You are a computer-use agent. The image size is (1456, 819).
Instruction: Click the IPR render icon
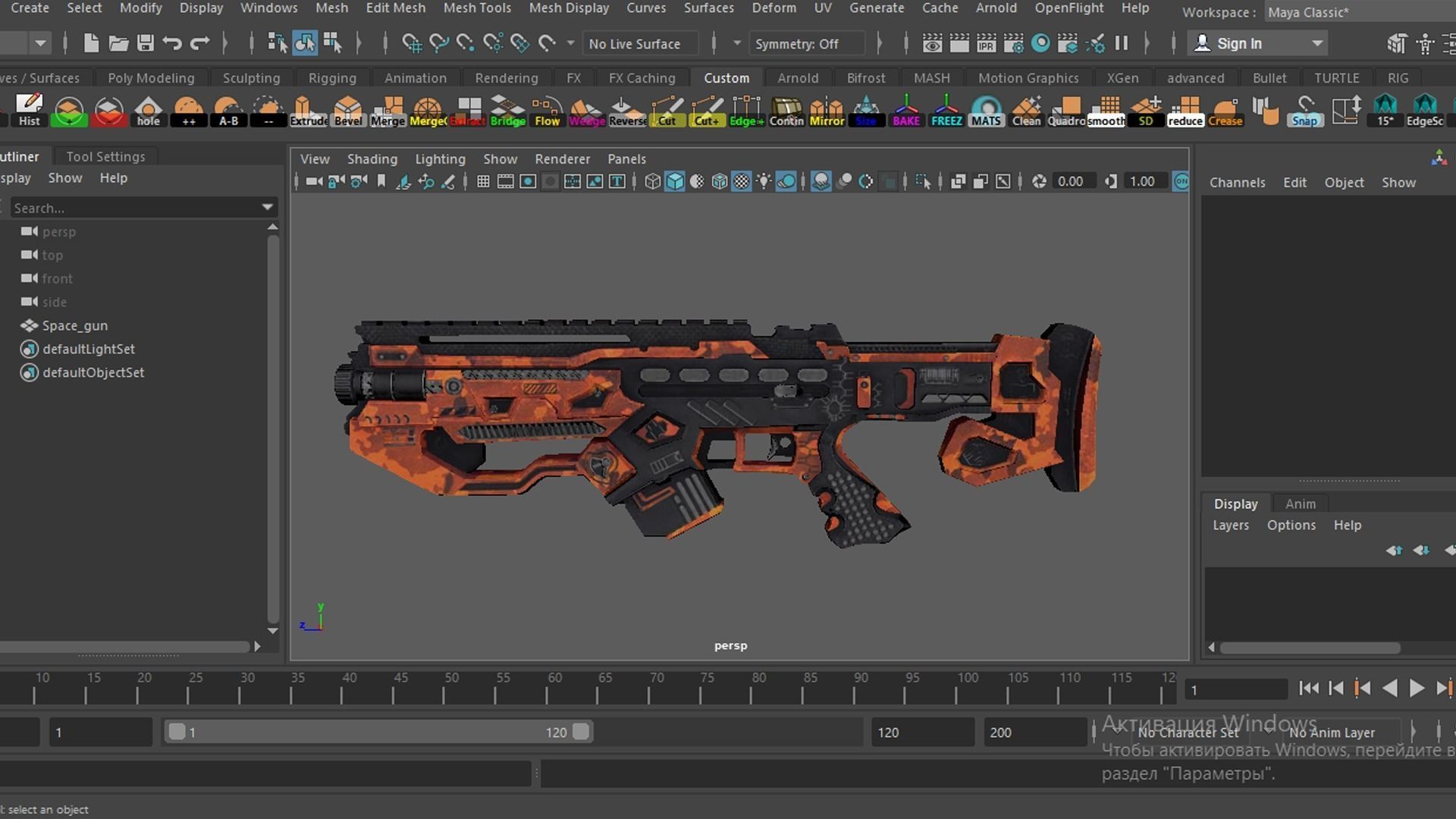pyautogui.click(x=986, y=43)
